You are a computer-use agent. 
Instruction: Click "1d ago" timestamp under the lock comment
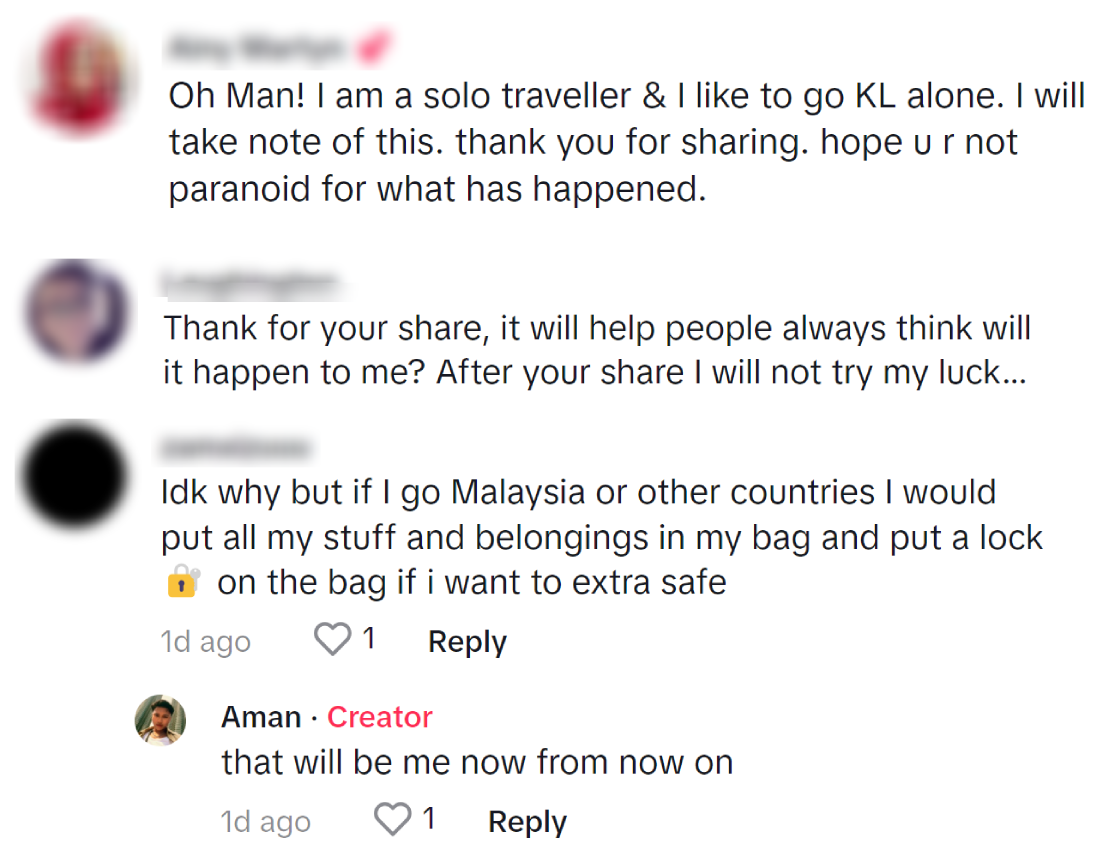[205, 642]
